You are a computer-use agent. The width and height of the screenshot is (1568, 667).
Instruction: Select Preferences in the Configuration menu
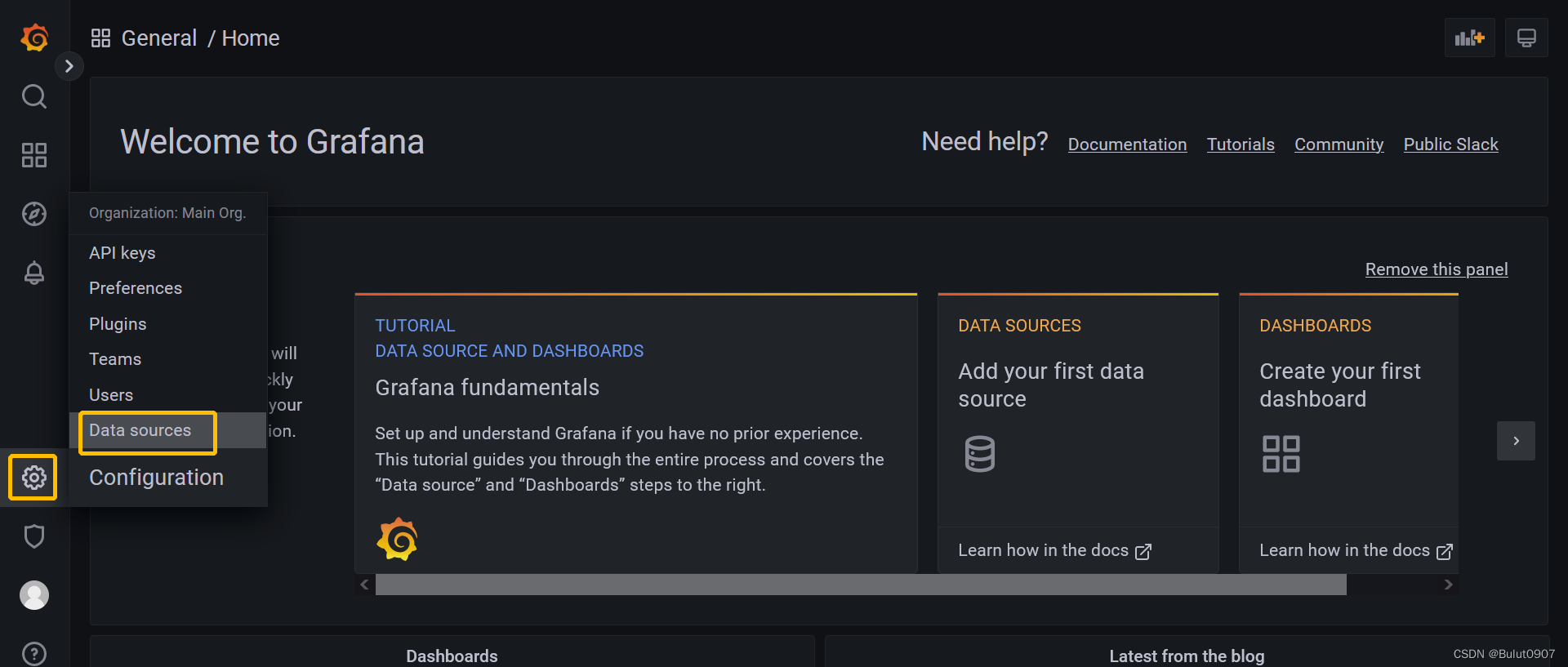coord(168,288)
